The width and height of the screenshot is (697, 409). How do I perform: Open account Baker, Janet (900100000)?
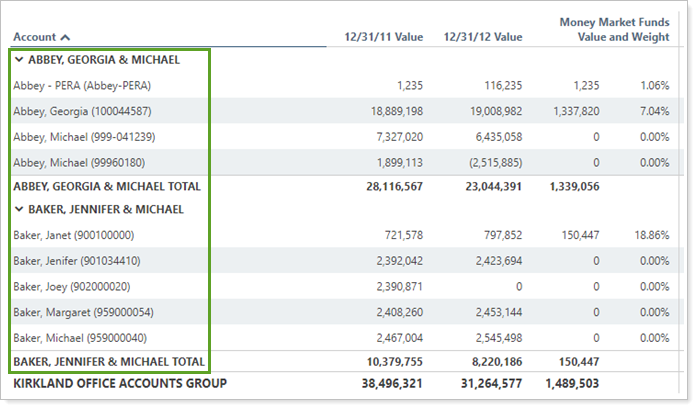pos(74,235)
